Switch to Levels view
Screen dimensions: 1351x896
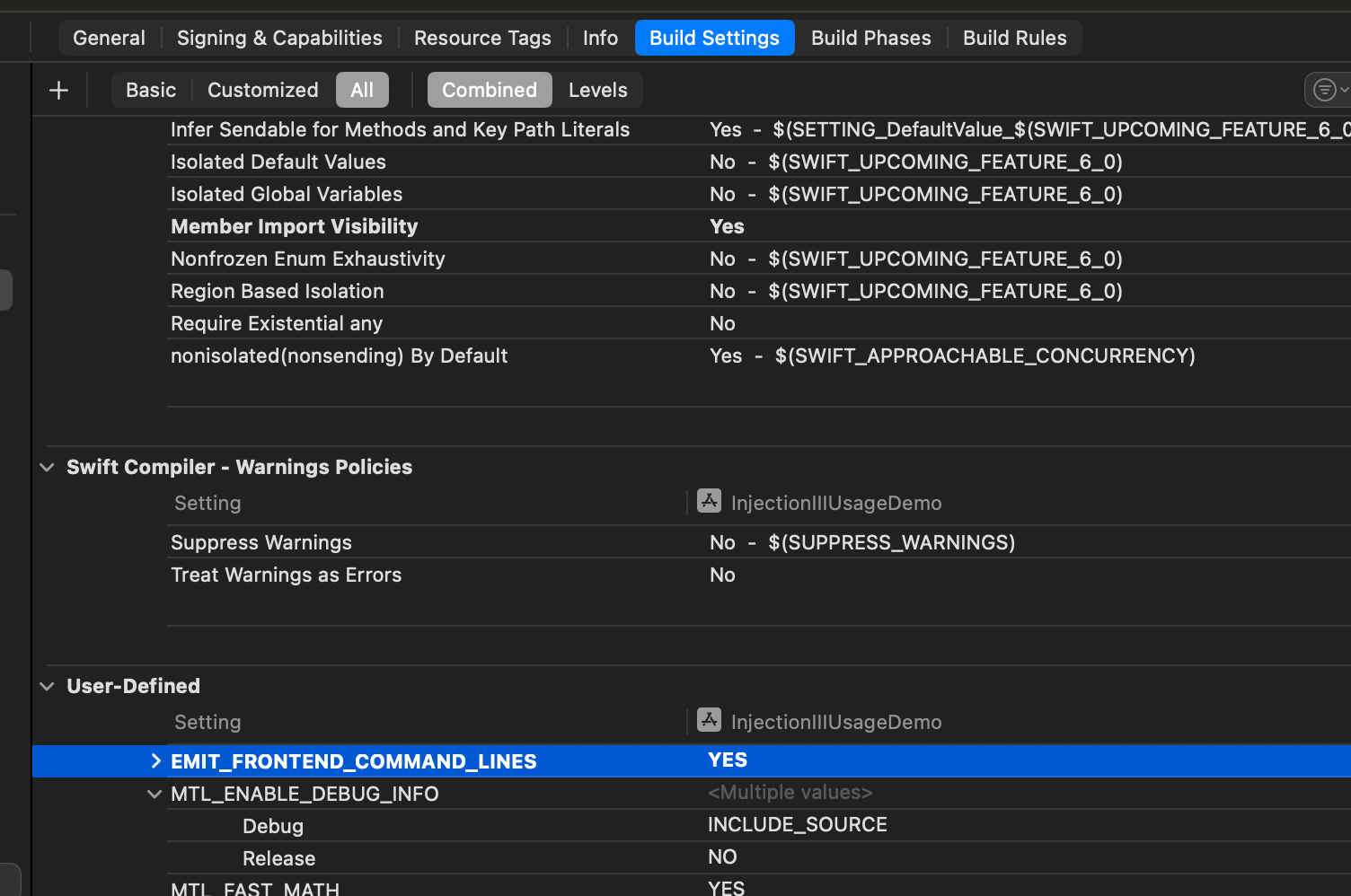pyautogui.click(x=597, y=90)
